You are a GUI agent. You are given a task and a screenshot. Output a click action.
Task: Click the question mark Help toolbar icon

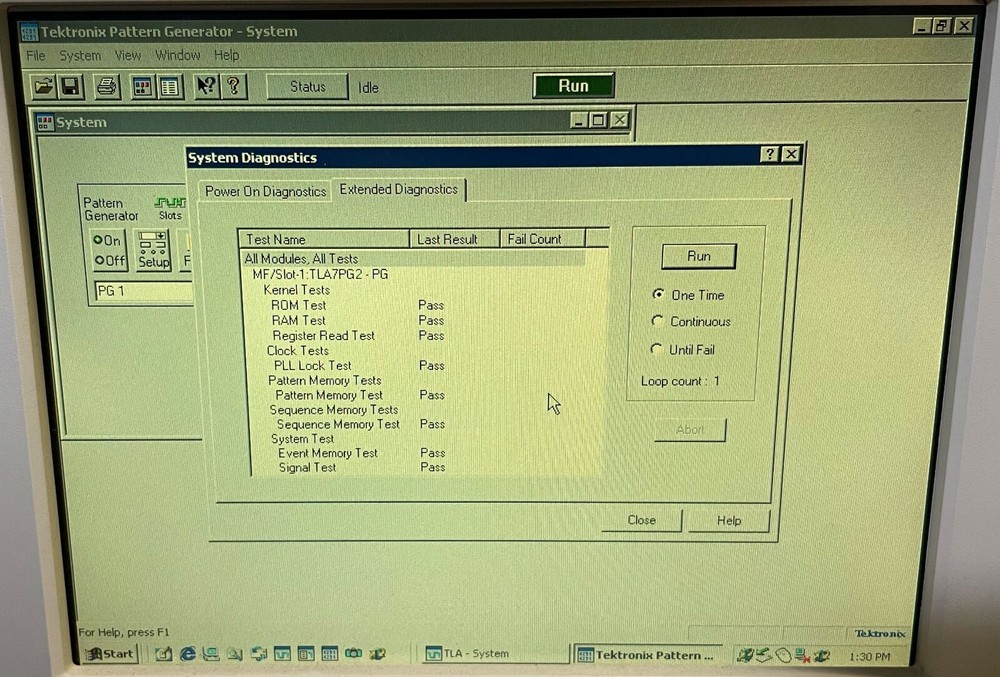[x=233, y=86]
